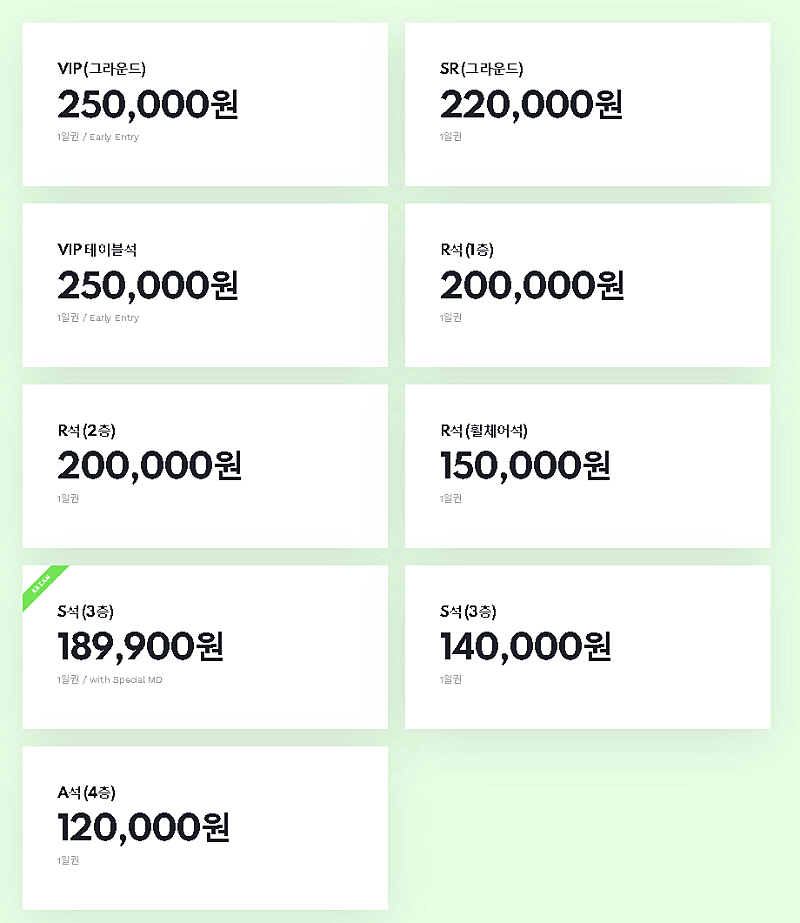
Task: Select the SR (그라운드) ticket card
Action: tap(587, 104)
